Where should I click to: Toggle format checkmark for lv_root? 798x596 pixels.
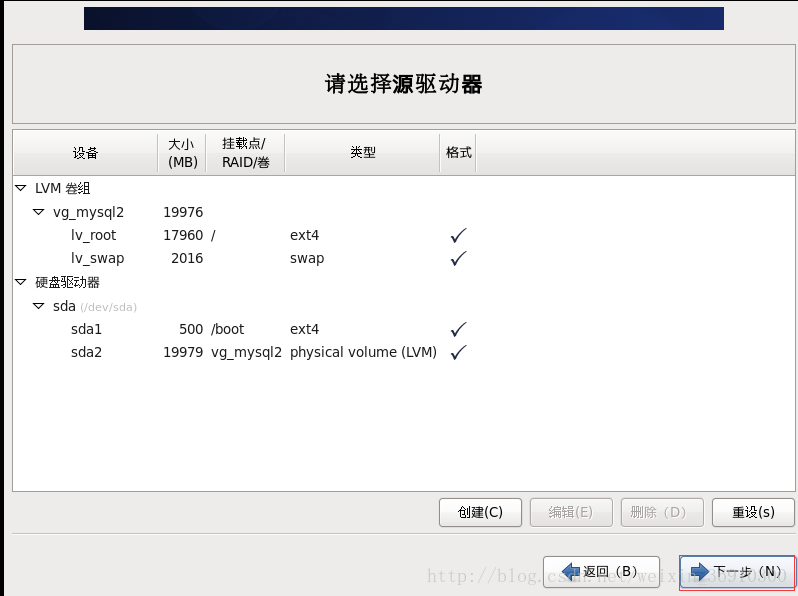pyautogui.click(x=459, y=236)
